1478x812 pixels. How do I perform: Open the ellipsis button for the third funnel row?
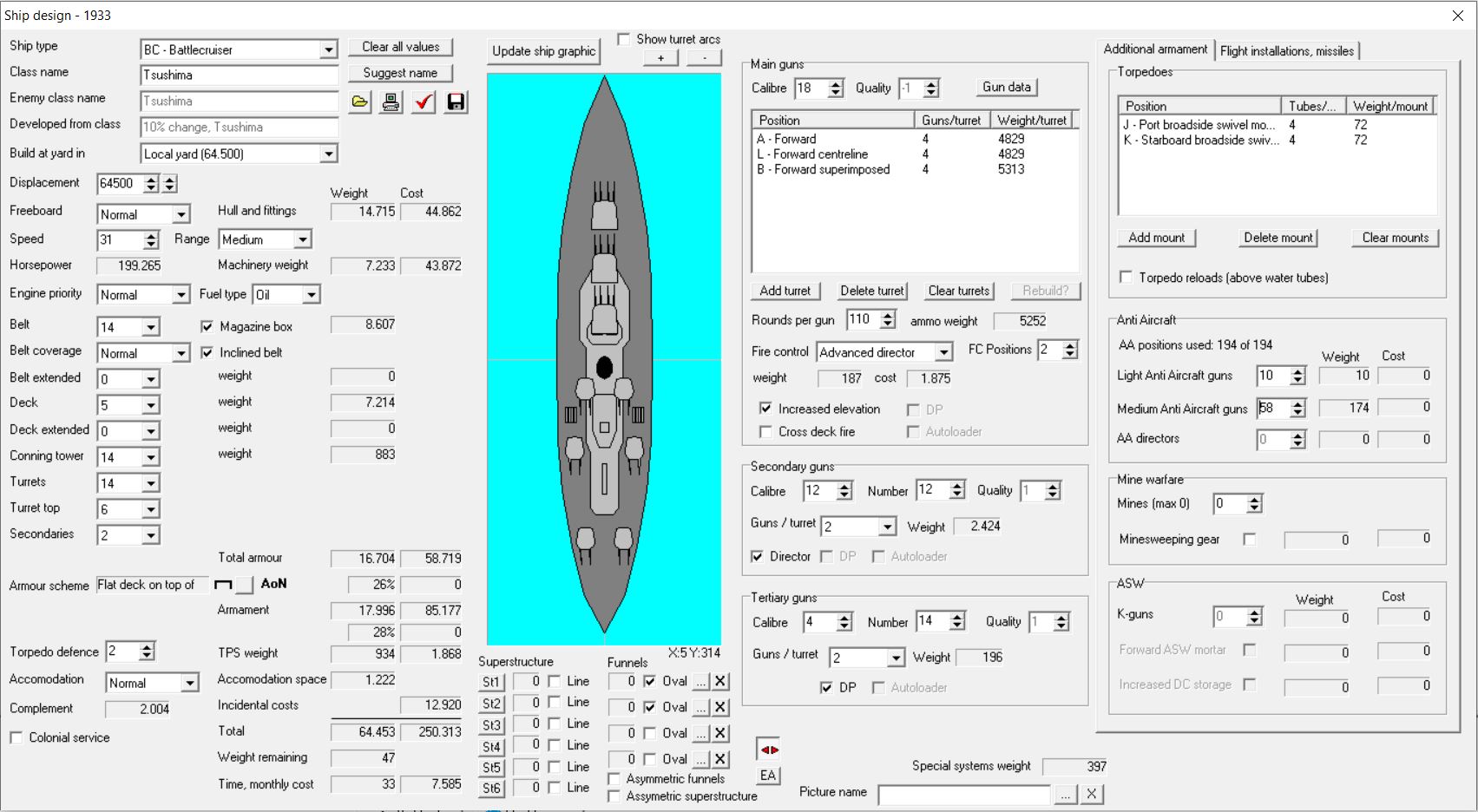(701, 734)
